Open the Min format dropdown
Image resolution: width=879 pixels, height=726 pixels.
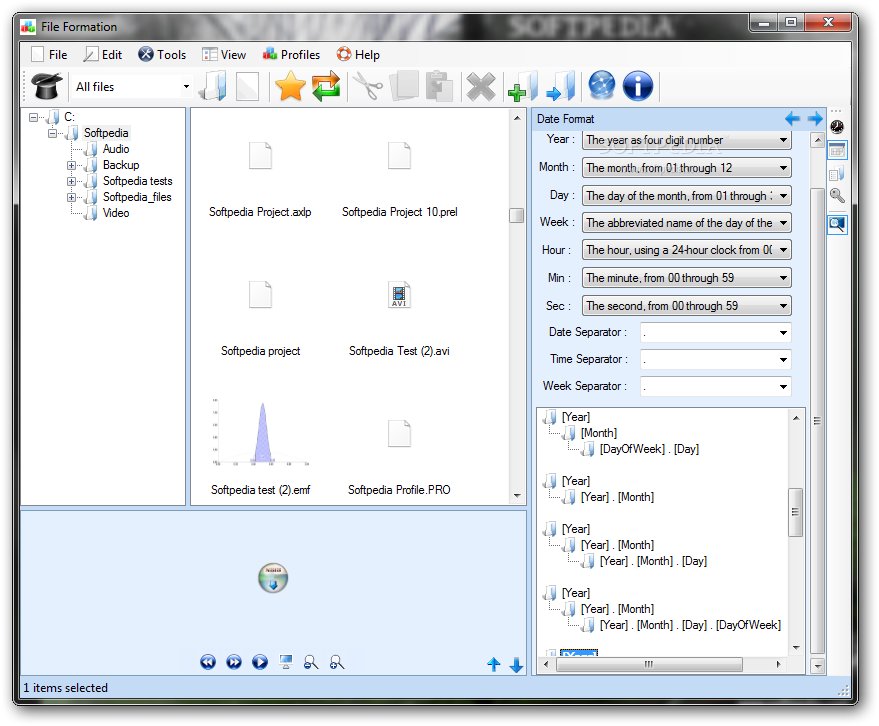click(783, 278)
